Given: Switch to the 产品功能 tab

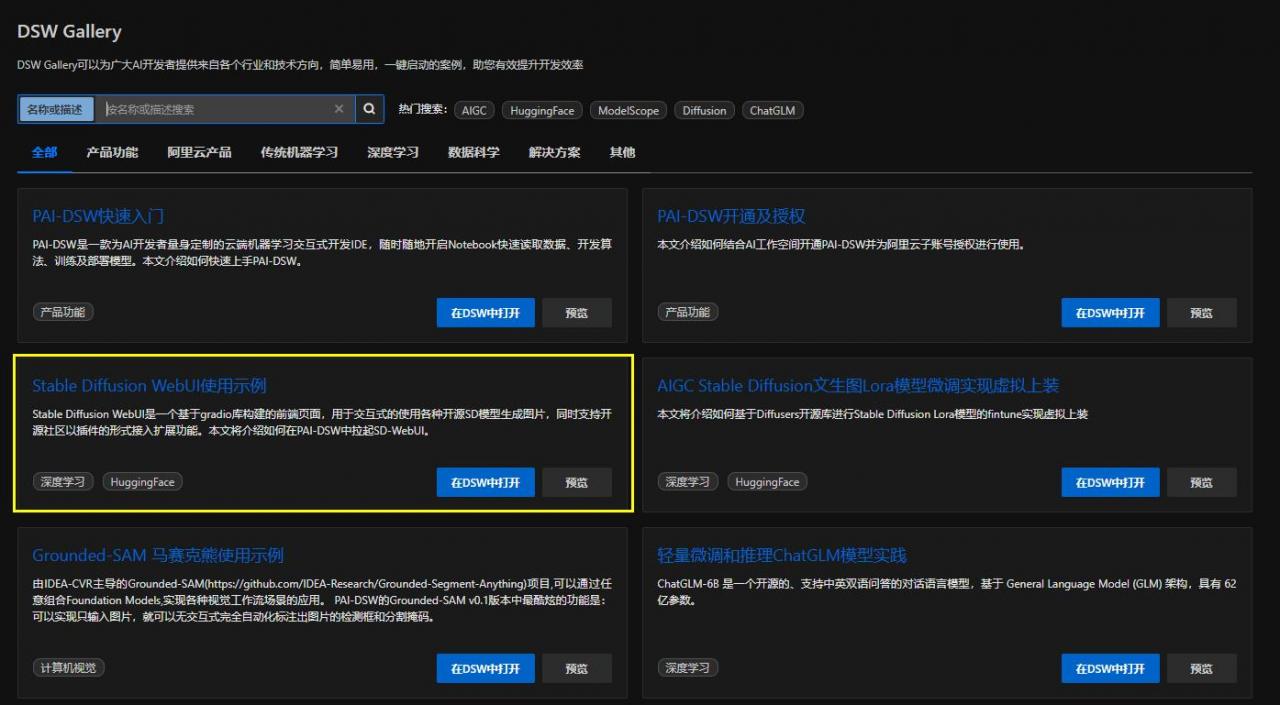Looking at the screenshot, I should click(112, 152).
